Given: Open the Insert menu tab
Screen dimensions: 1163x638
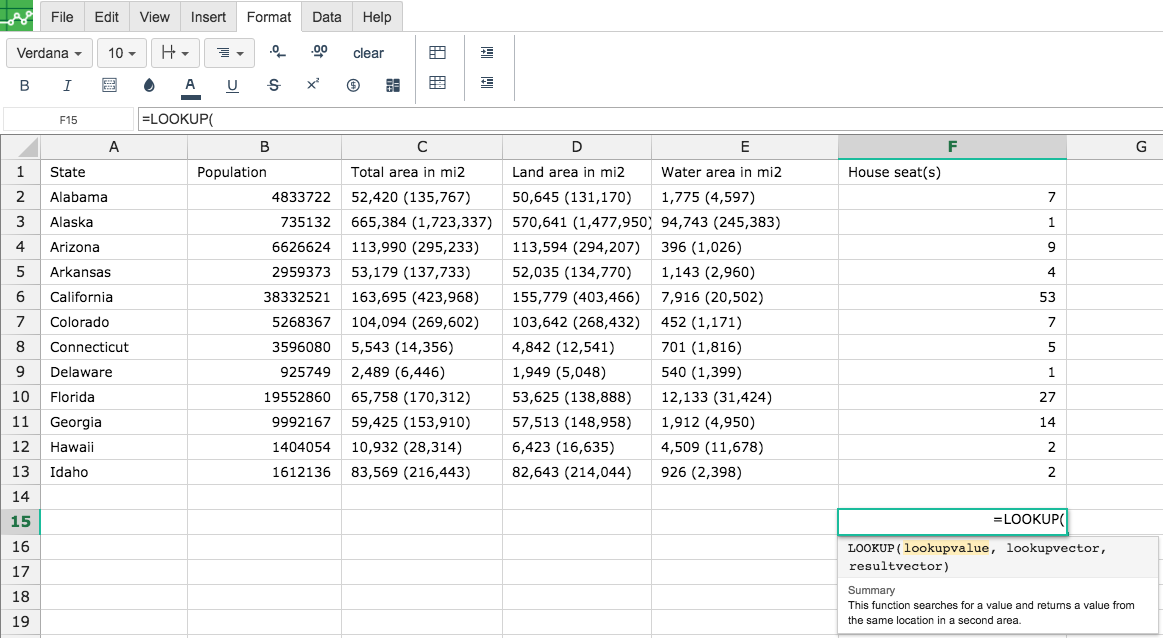Looking at the screenshot, I should pyautogui.click(x=208, y=17).
